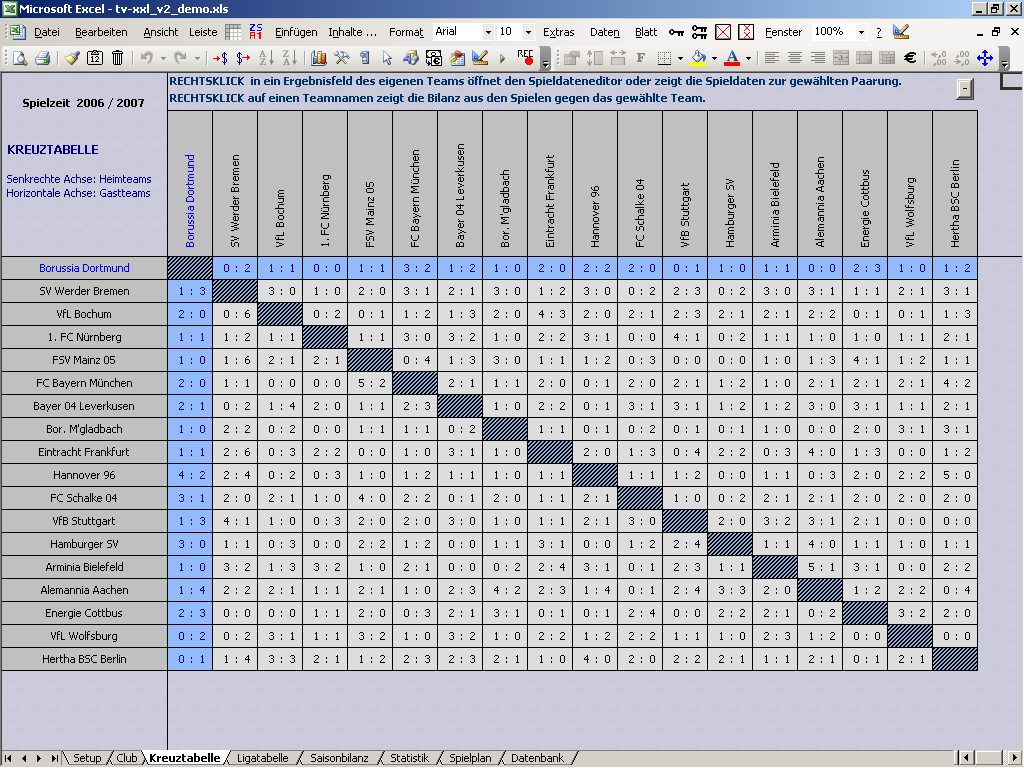Open the Datei menu
1024x768 pixels.
click(47, 32)
